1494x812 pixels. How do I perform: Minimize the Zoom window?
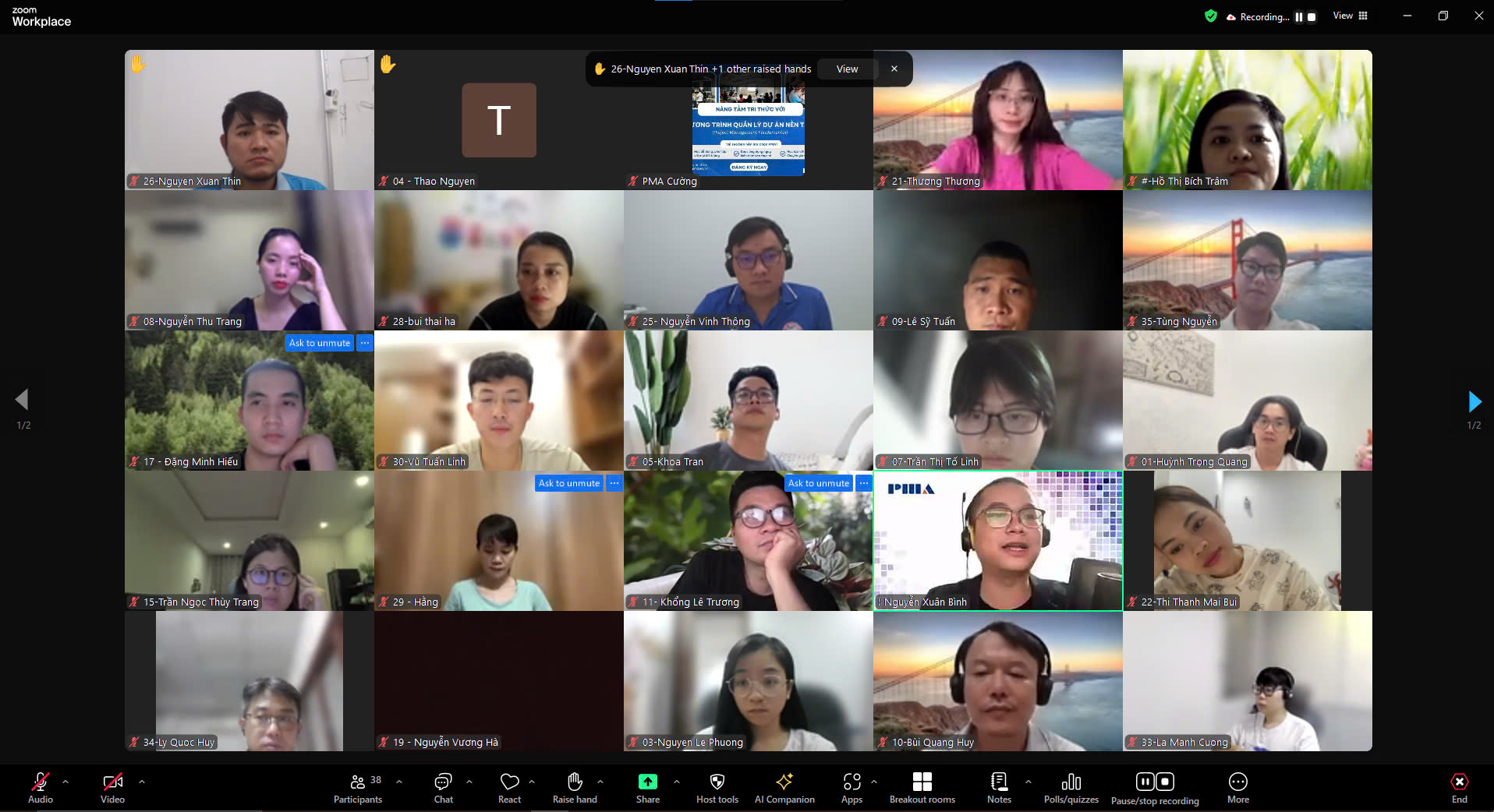click(1407, 16)
